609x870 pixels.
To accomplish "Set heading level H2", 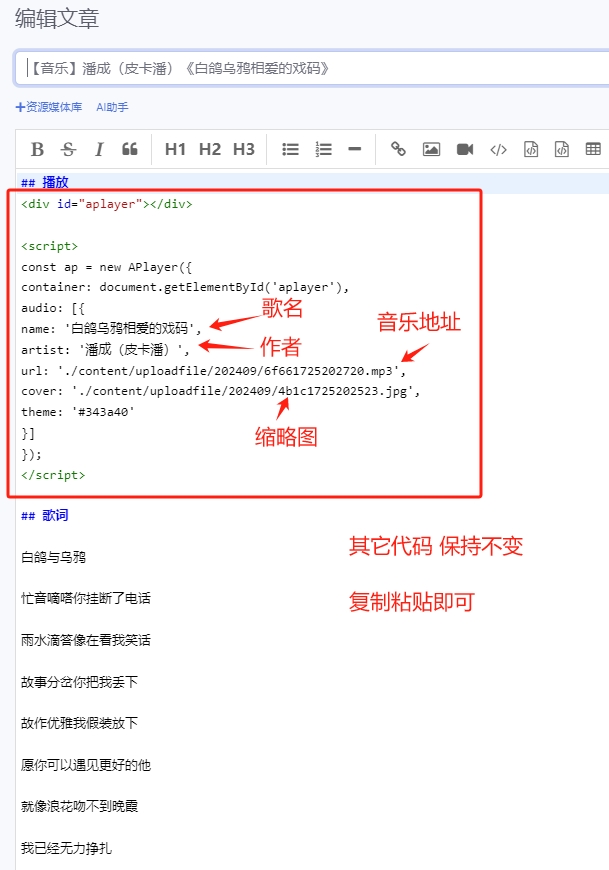I will (x=210, y=149).
